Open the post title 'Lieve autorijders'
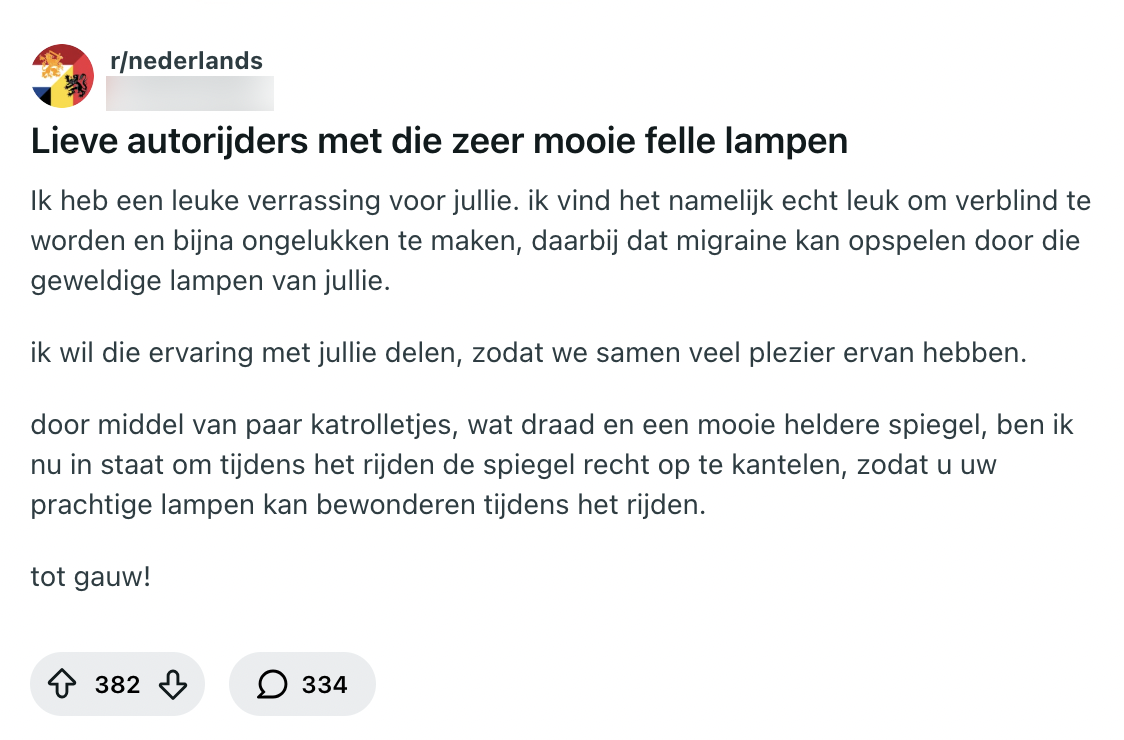This screenshot has height=740, width=1124. pyautogui.click(x=439, y=141)
